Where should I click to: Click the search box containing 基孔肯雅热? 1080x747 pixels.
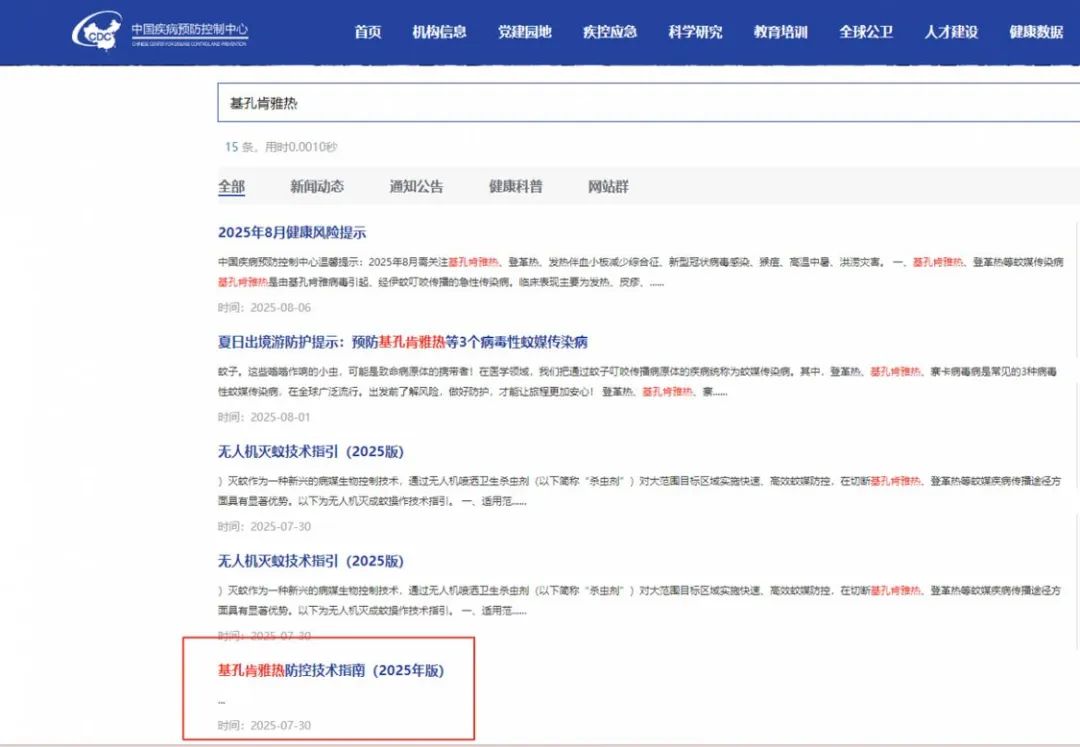(640, 103)
